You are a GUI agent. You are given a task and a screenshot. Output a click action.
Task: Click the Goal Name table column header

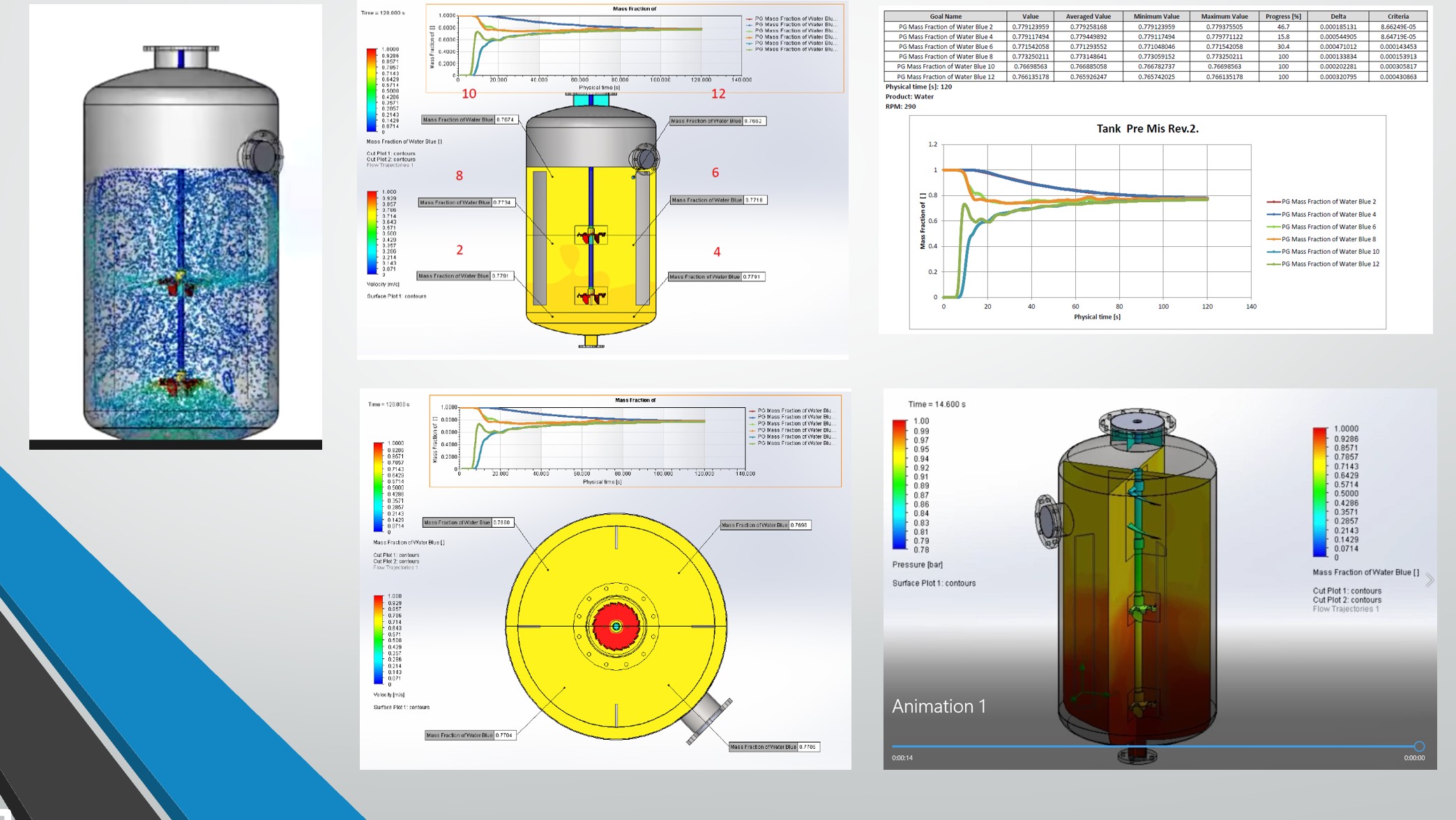(945, 16)
